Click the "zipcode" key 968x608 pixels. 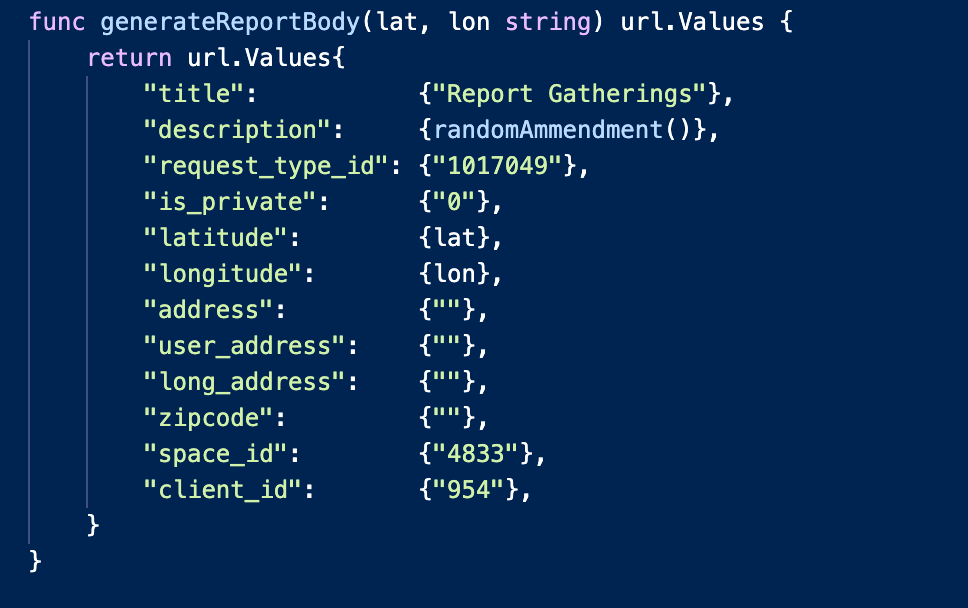pos(216,418)
